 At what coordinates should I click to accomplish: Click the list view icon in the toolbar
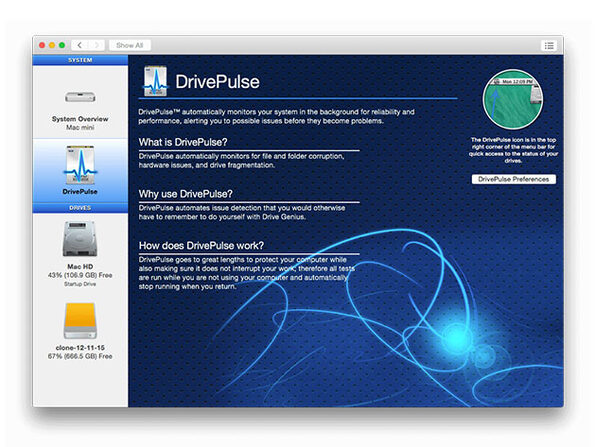pyautogui.click(x=549, y=46)
